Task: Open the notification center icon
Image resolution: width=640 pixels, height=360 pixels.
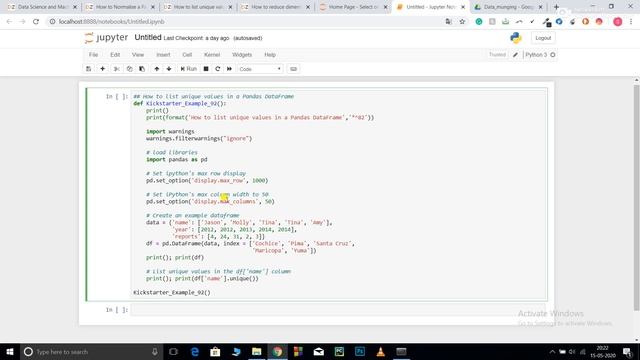Action: [x=627, y=351]
